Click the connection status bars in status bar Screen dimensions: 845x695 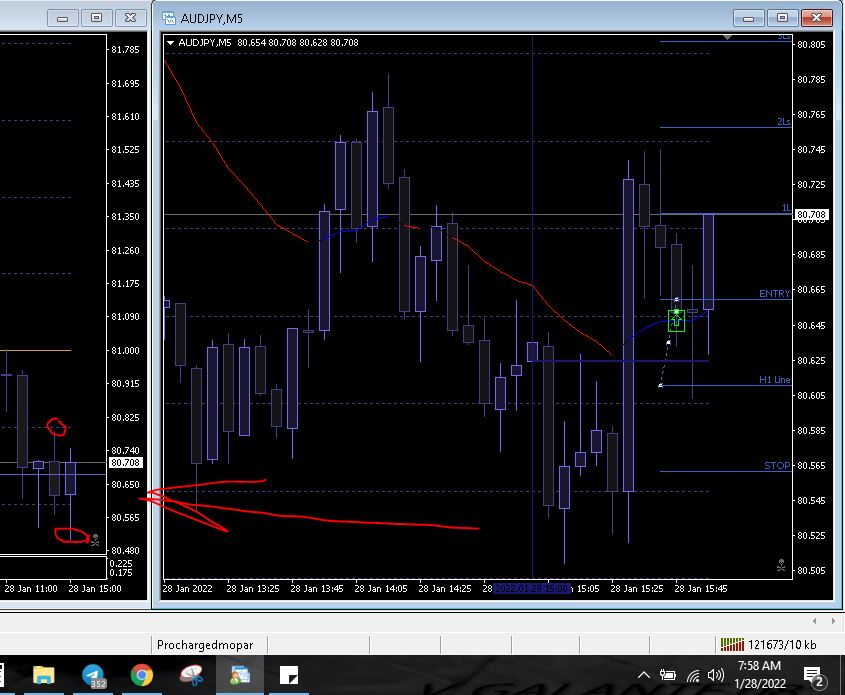pyautogui.click(x=732, y=644)
